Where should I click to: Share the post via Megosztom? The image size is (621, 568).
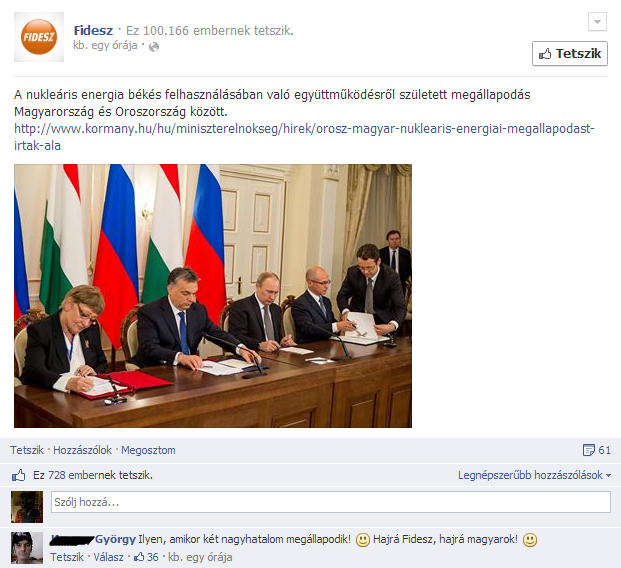click(148, 450)
